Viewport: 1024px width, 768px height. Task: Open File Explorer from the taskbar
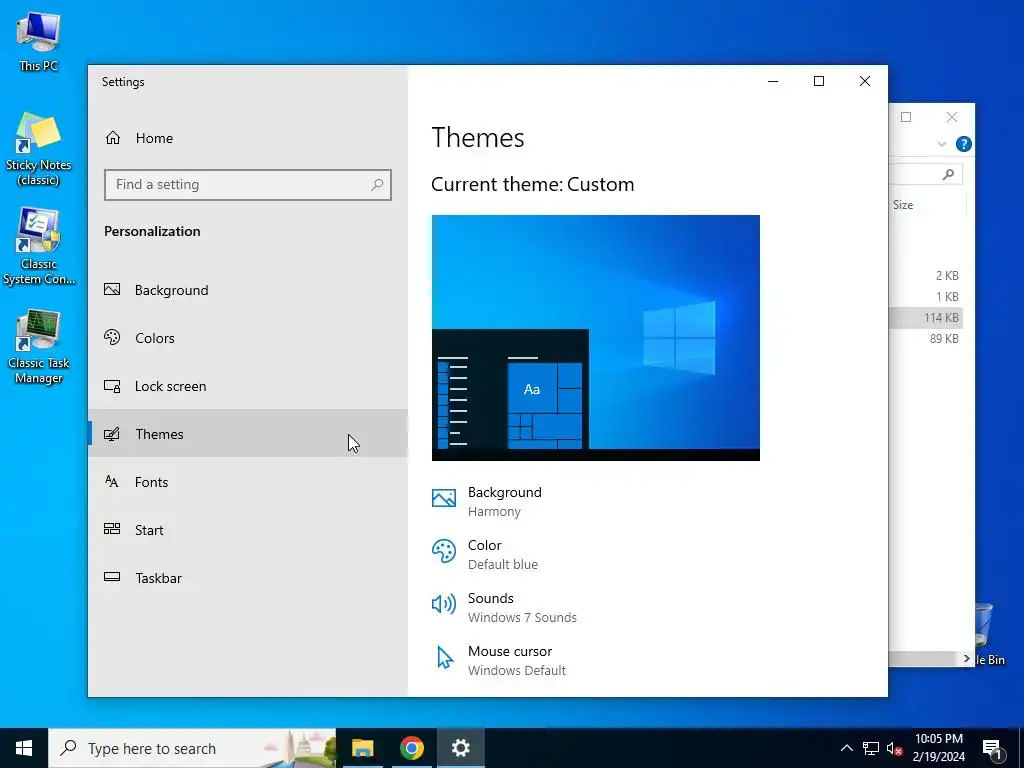pyautogui.click(x=362, y=748)
